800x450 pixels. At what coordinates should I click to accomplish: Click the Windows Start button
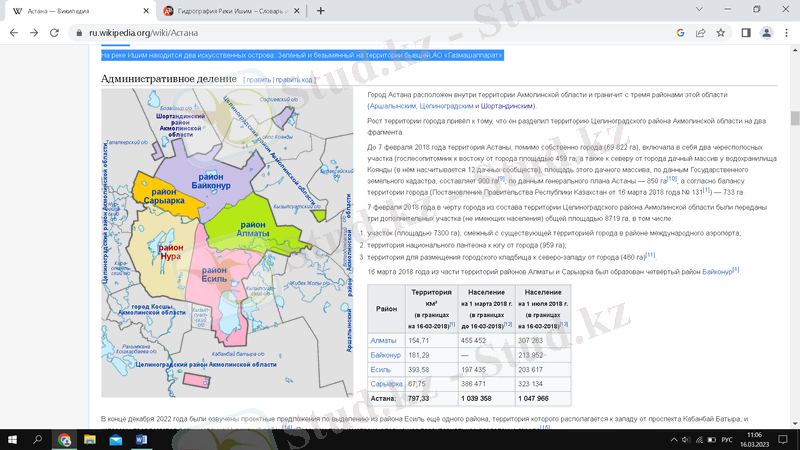click(x=12, y=438)
